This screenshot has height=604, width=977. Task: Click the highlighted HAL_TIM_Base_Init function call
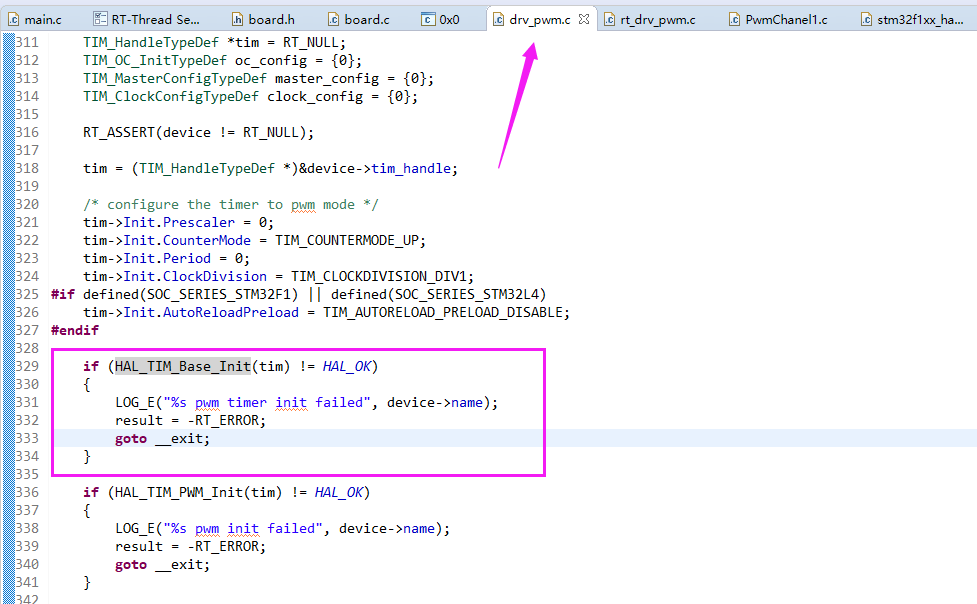coord(182,367)
